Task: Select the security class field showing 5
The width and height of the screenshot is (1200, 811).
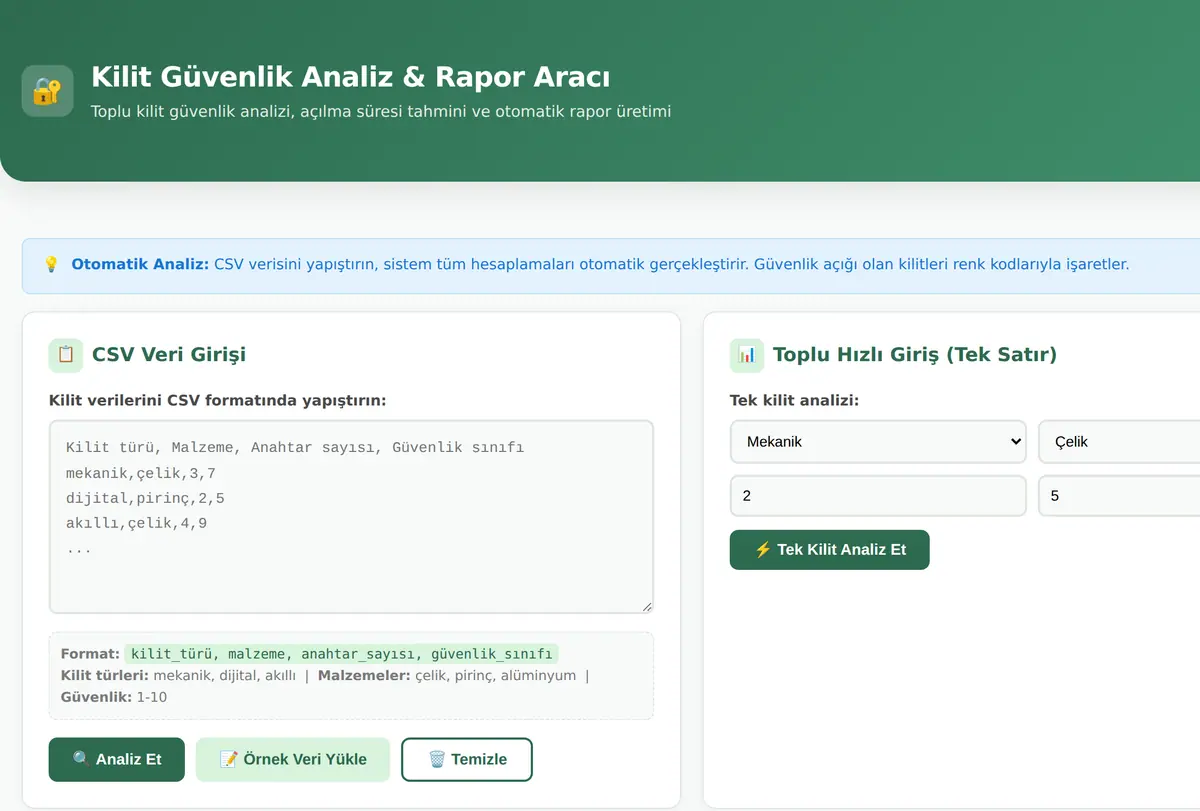Action: tap(1119, 496)
